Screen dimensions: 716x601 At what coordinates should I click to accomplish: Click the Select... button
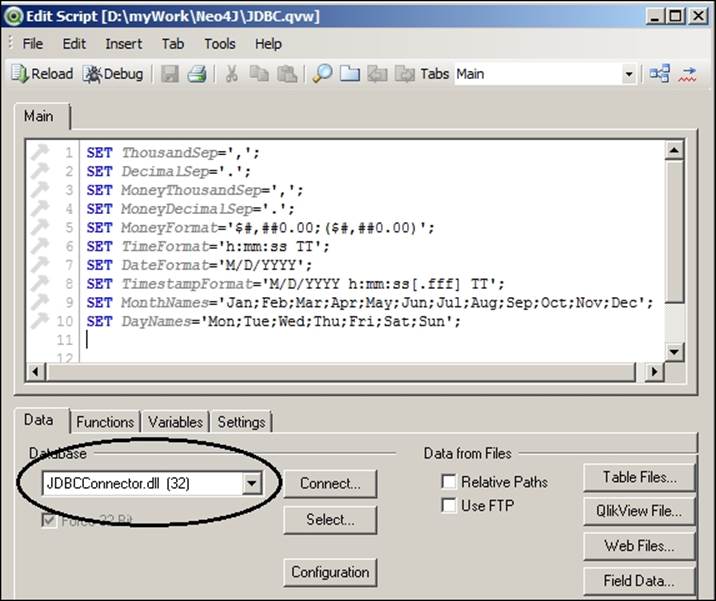point(330,520)
